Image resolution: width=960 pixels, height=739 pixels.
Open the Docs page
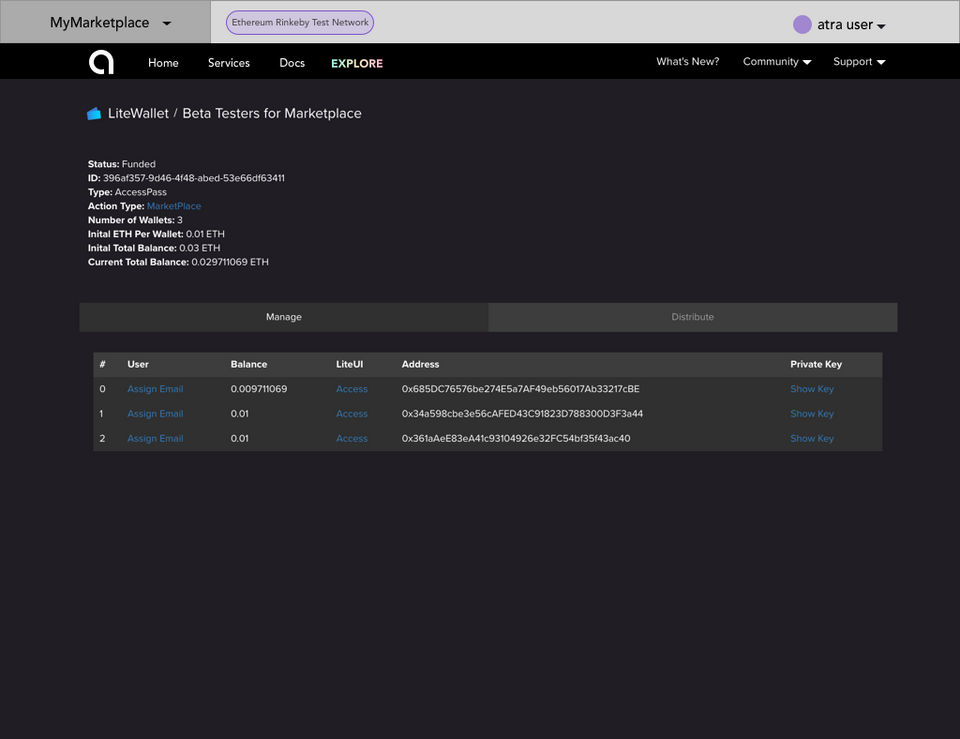[292, 63]
